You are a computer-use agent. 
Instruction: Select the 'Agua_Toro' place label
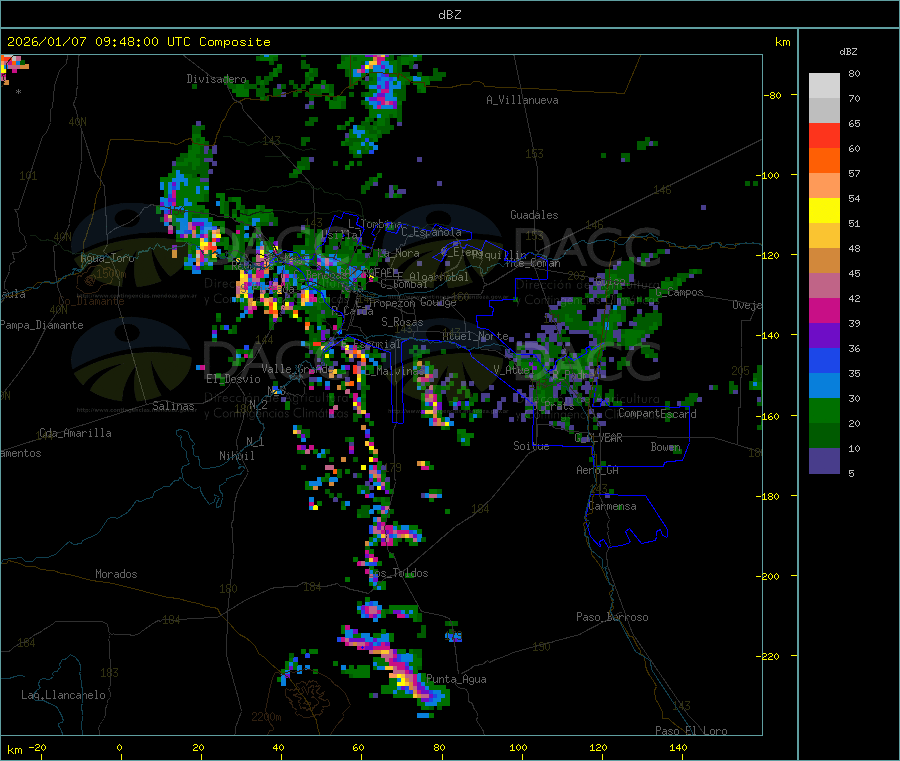[x=107, y=258]
